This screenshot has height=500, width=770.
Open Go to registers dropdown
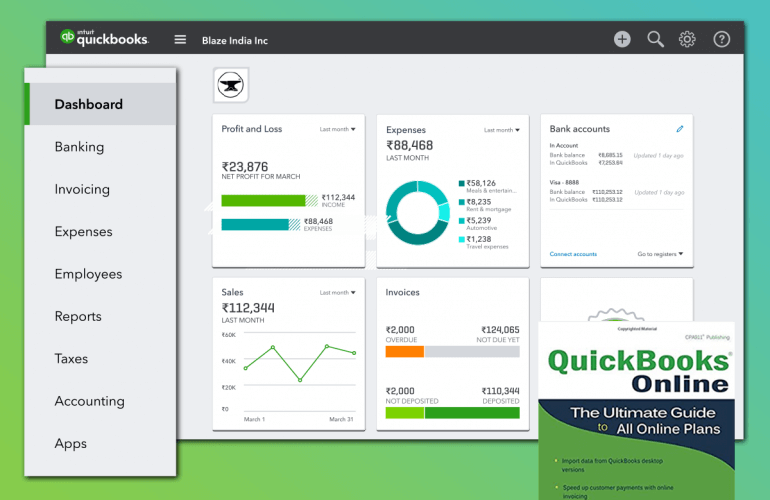[660, 254]
